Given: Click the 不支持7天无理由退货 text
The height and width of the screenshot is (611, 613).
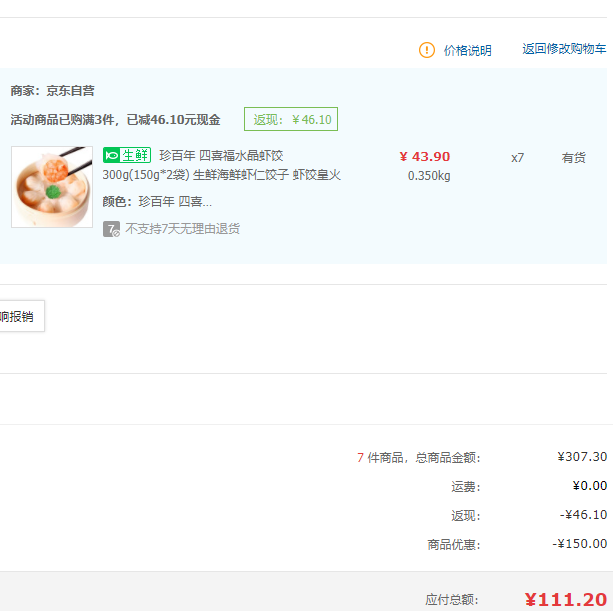Looking at the screenshot, I should coord(183,229).
